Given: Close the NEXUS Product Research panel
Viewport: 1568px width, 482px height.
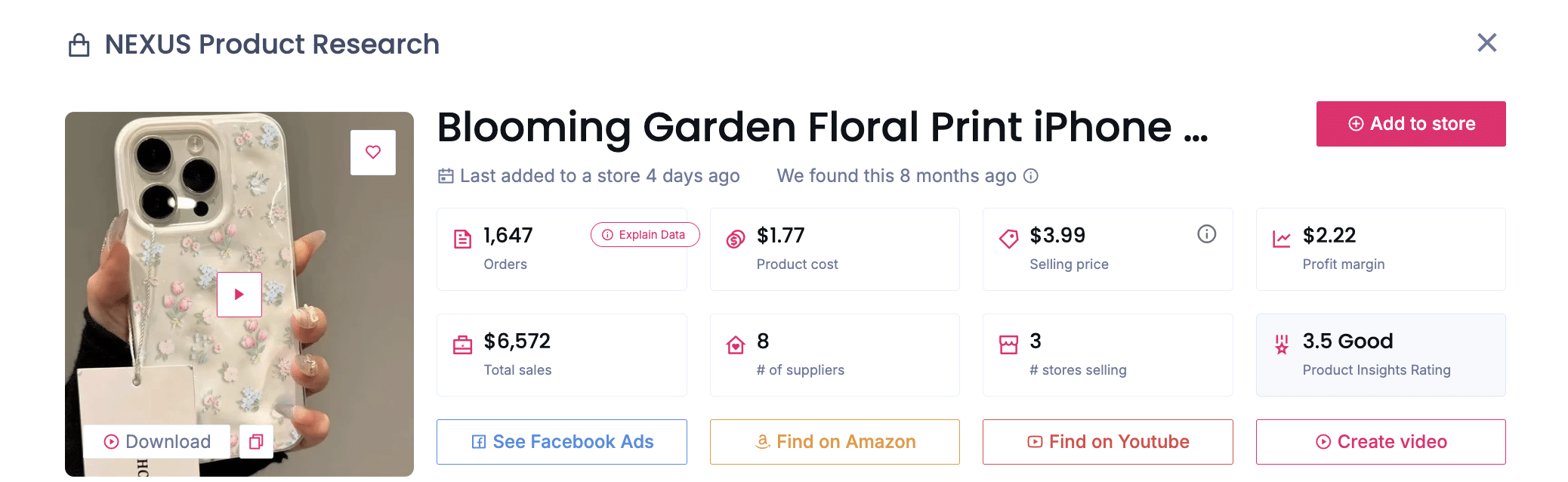Looking at the screenshot, I should point(1486,43).
